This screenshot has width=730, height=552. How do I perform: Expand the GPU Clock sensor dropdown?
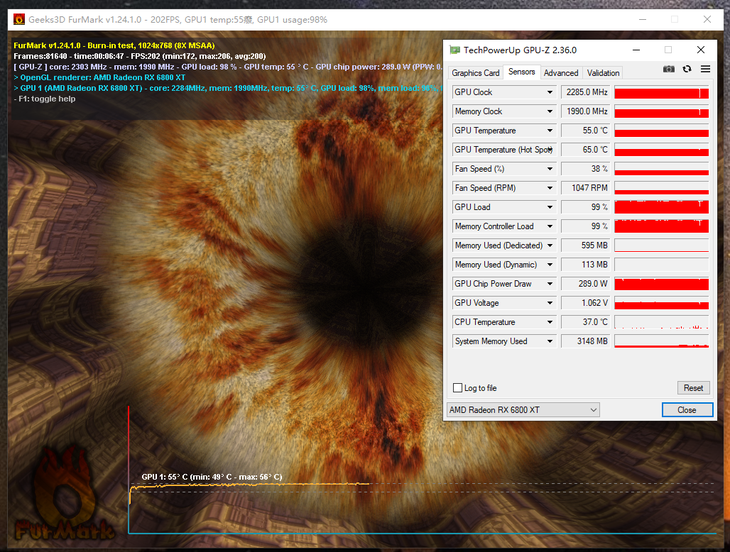[549, 92]
